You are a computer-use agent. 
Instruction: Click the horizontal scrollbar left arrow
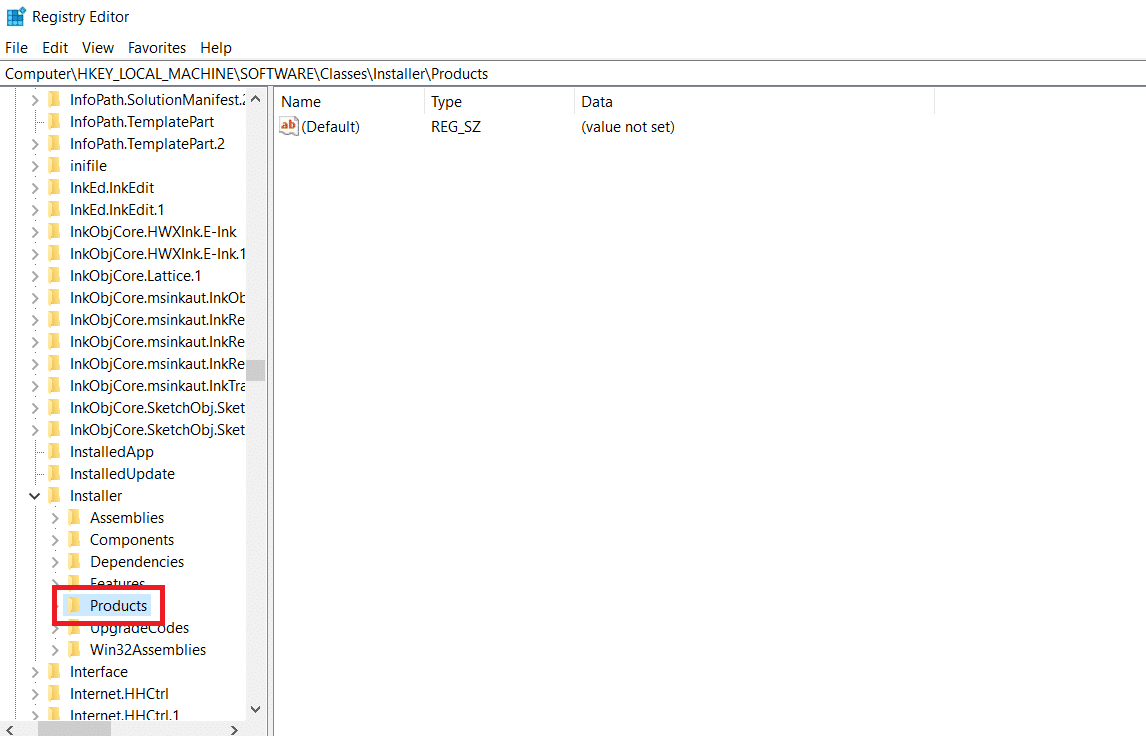click(x=10, y=729)
